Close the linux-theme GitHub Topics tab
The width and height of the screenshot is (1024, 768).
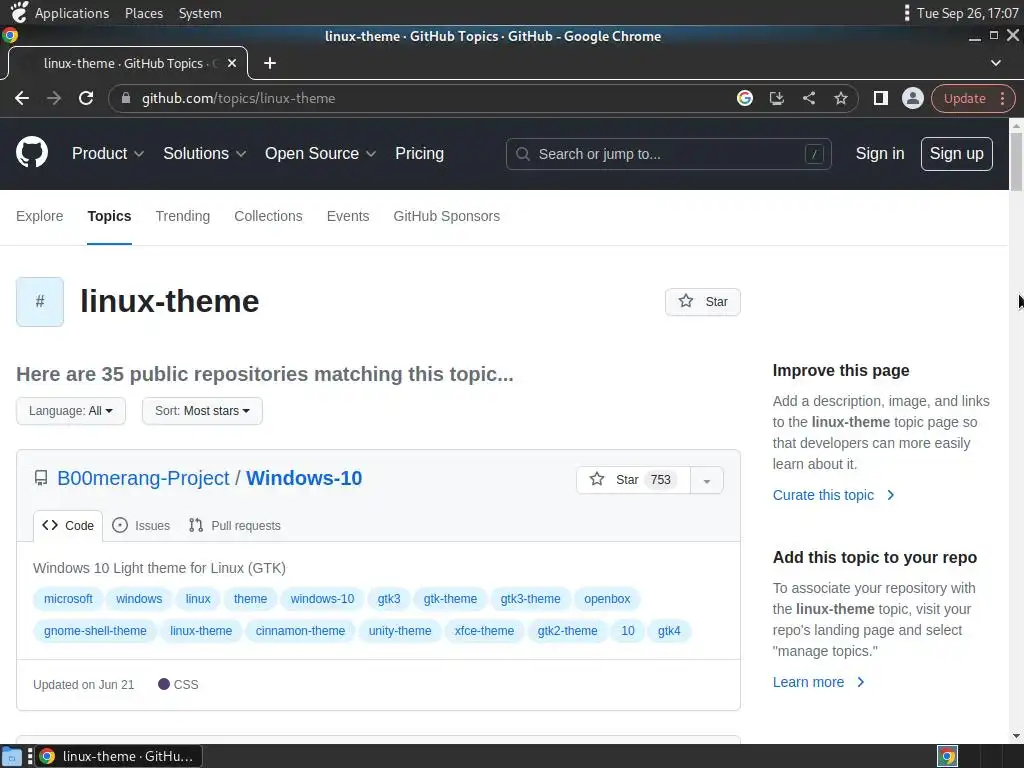pos(232,63)
